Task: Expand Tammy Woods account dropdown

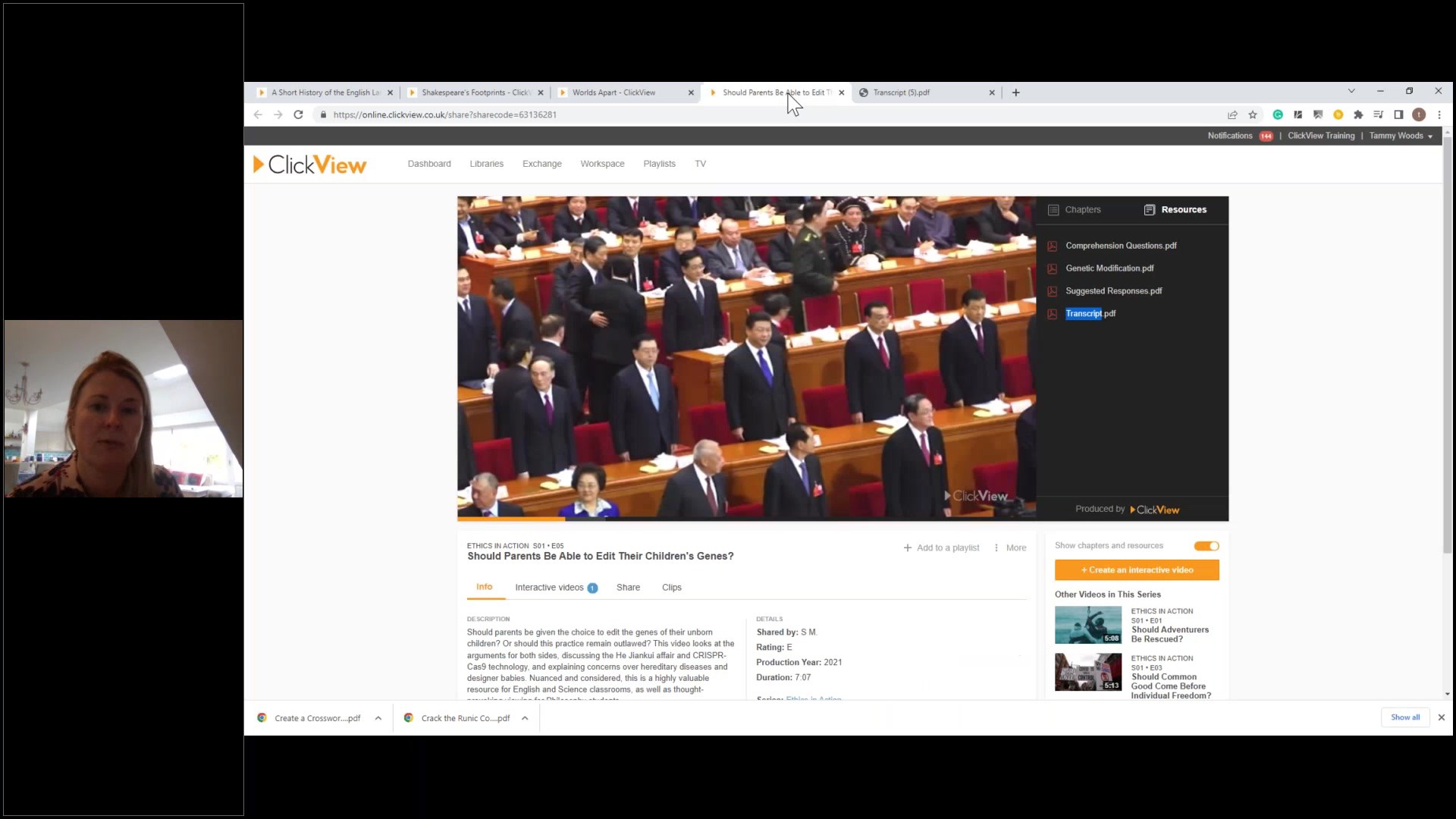Action: click(1430, 136)
